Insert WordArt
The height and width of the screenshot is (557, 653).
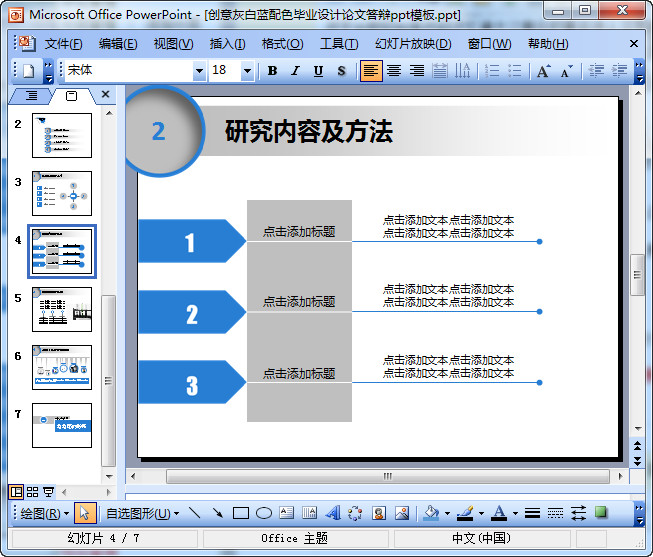coord(332,513)
